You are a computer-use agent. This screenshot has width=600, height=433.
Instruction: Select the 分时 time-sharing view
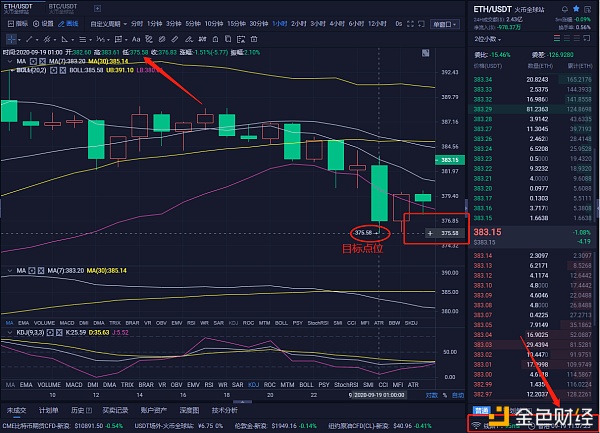pyautogui.click(x=137, y=24)
